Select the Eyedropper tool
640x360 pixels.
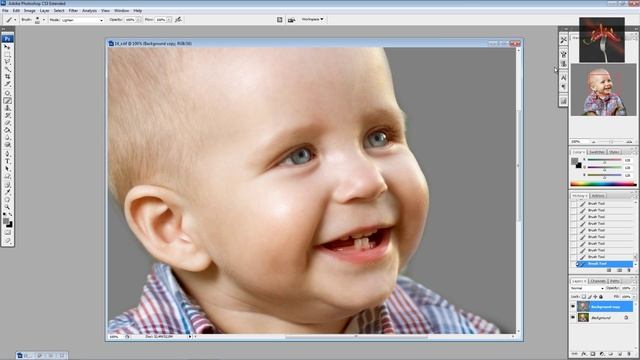point(7,193)
